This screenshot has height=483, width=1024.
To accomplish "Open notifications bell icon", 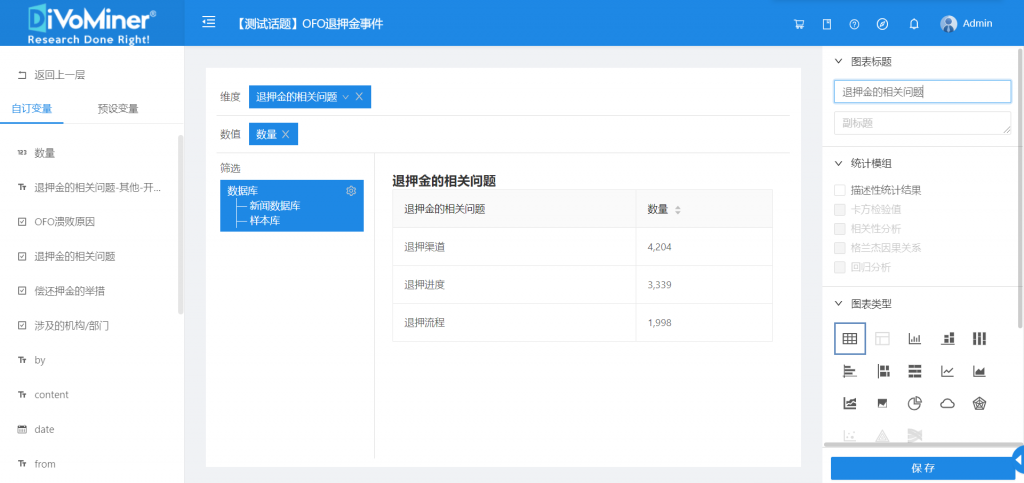I will tap(914, 24).
